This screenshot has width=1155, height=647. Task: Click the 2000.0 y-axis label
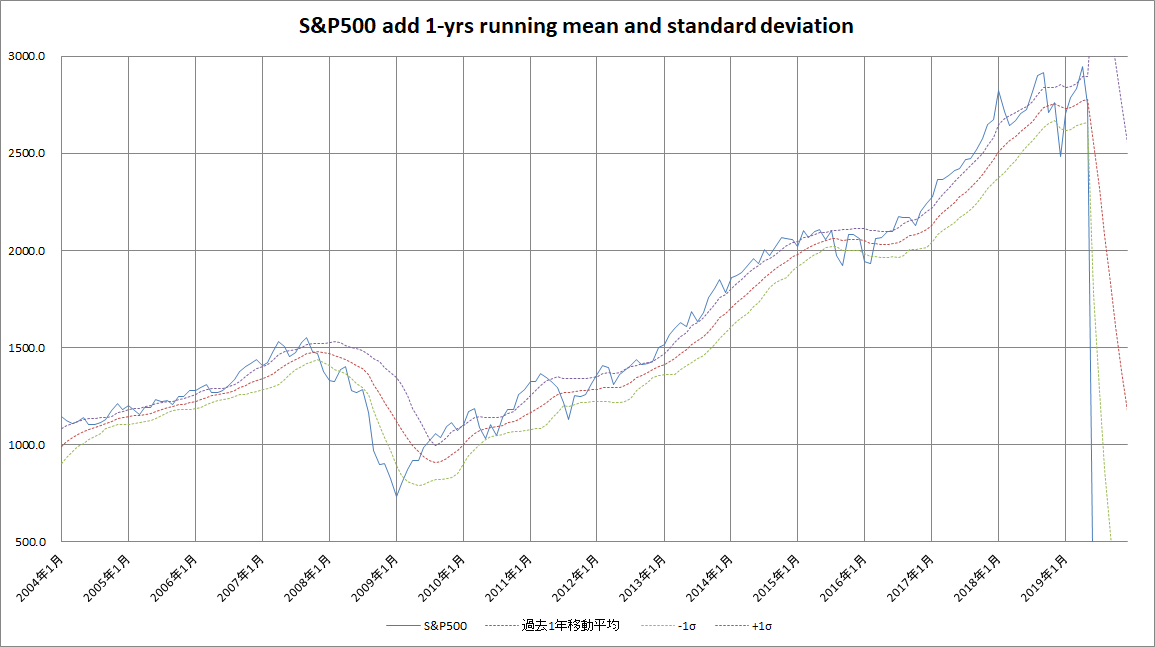(27, 251)
